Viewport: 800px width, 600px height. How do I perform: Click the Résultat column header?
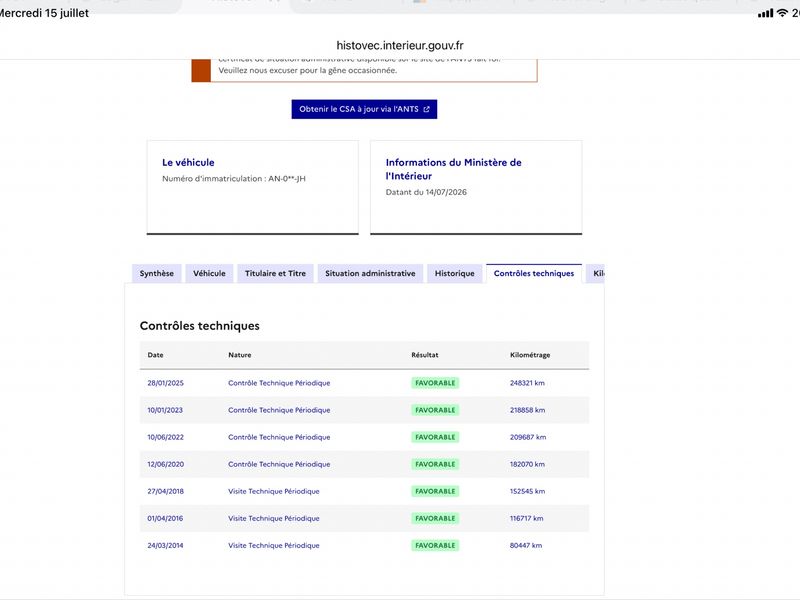click(x=425, y=355)
